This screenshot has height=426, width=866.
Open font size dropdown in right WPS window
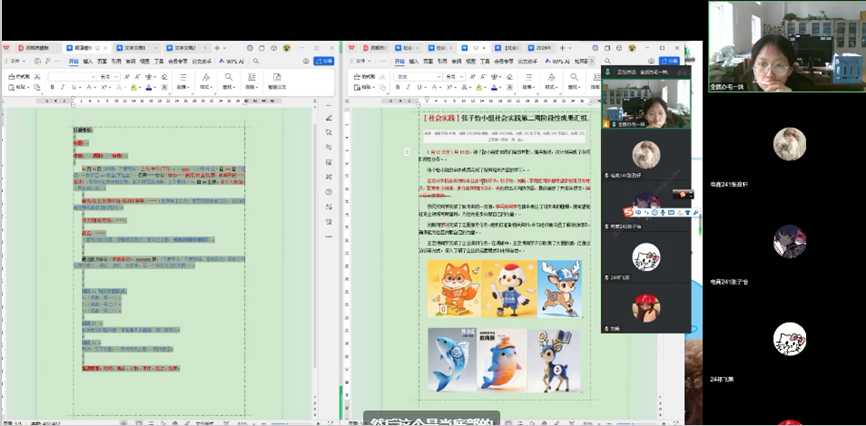[x=462, y=76]
